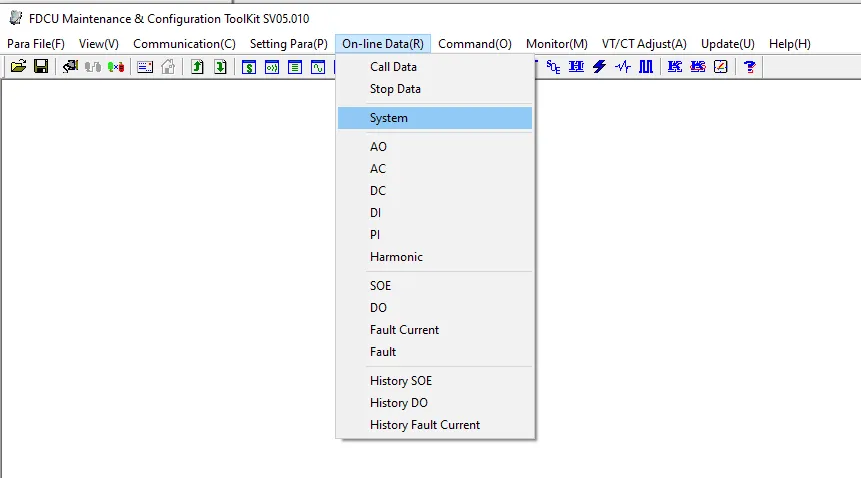Click the computer connection toolbar icon
This screenshot has width=861, height=478.
[x=70, y=67]
